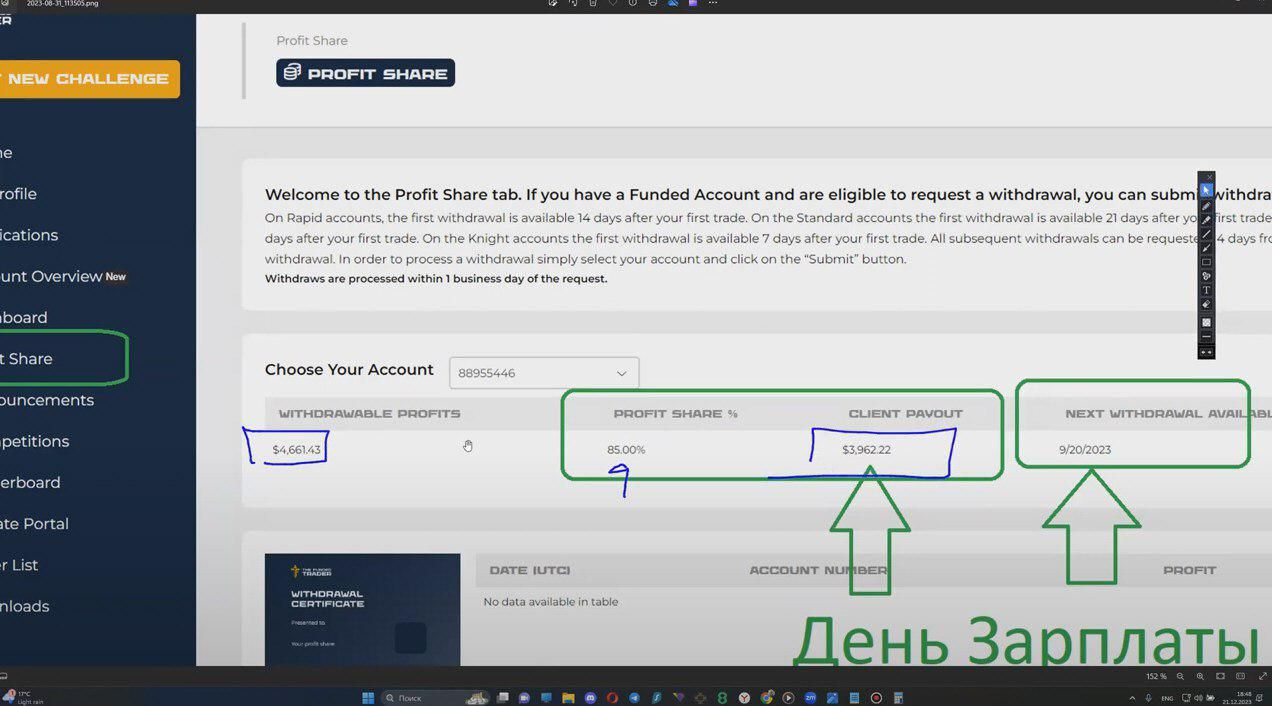This screenshot has height=706, width=1272.
Task: Open the Competitions sidebar item
Action: (x=35, y=441)
